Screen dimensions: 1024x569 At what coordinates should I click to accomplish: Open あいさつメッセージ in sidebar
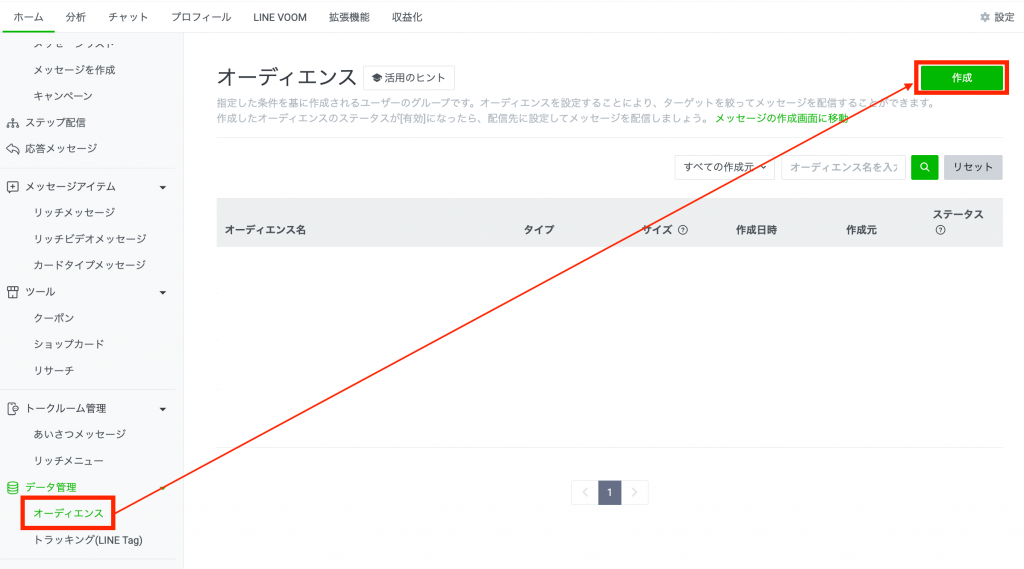tap(80, 434)
